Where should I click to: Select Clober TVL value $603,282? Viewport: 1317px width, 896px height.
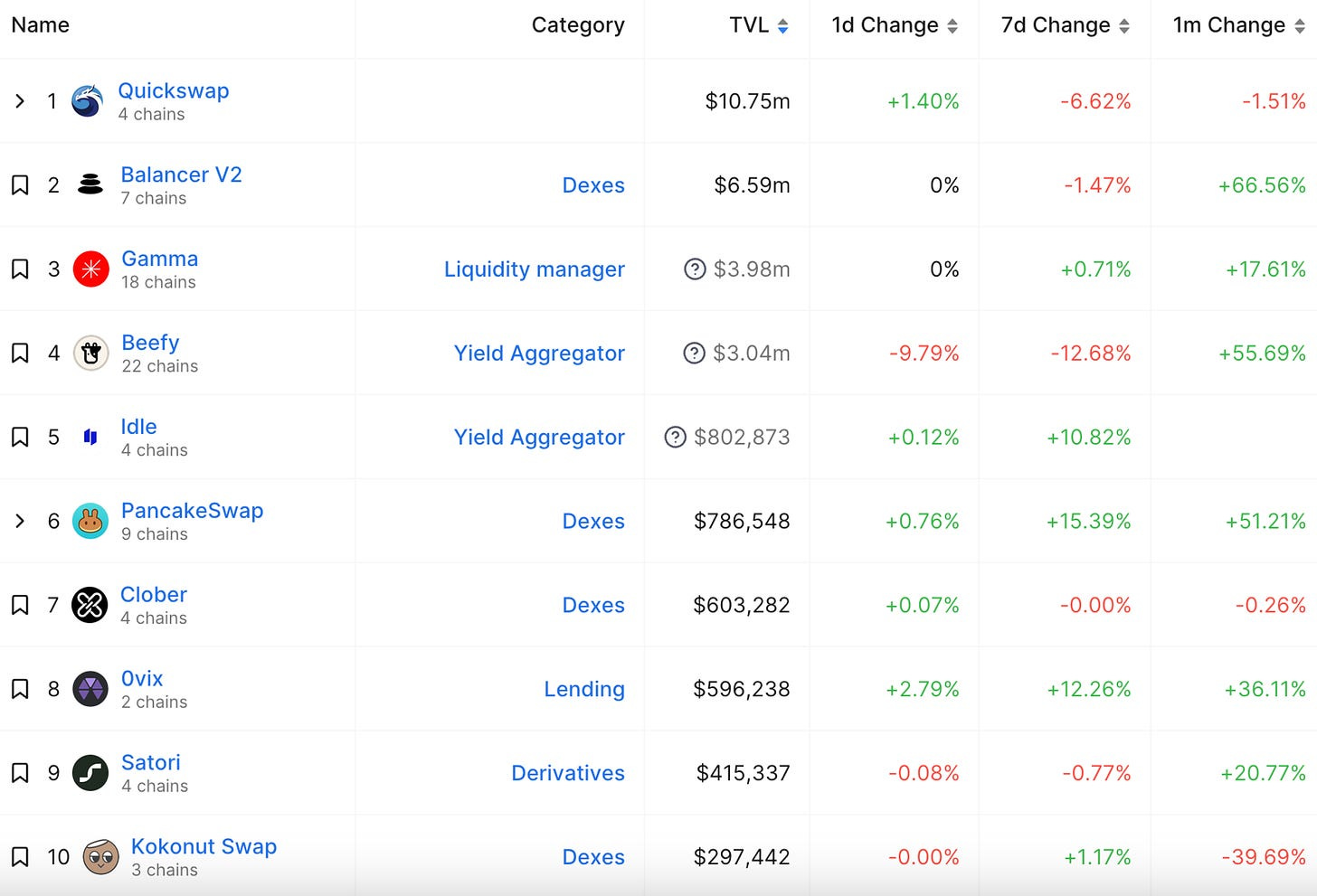click(x=742, y=606)
